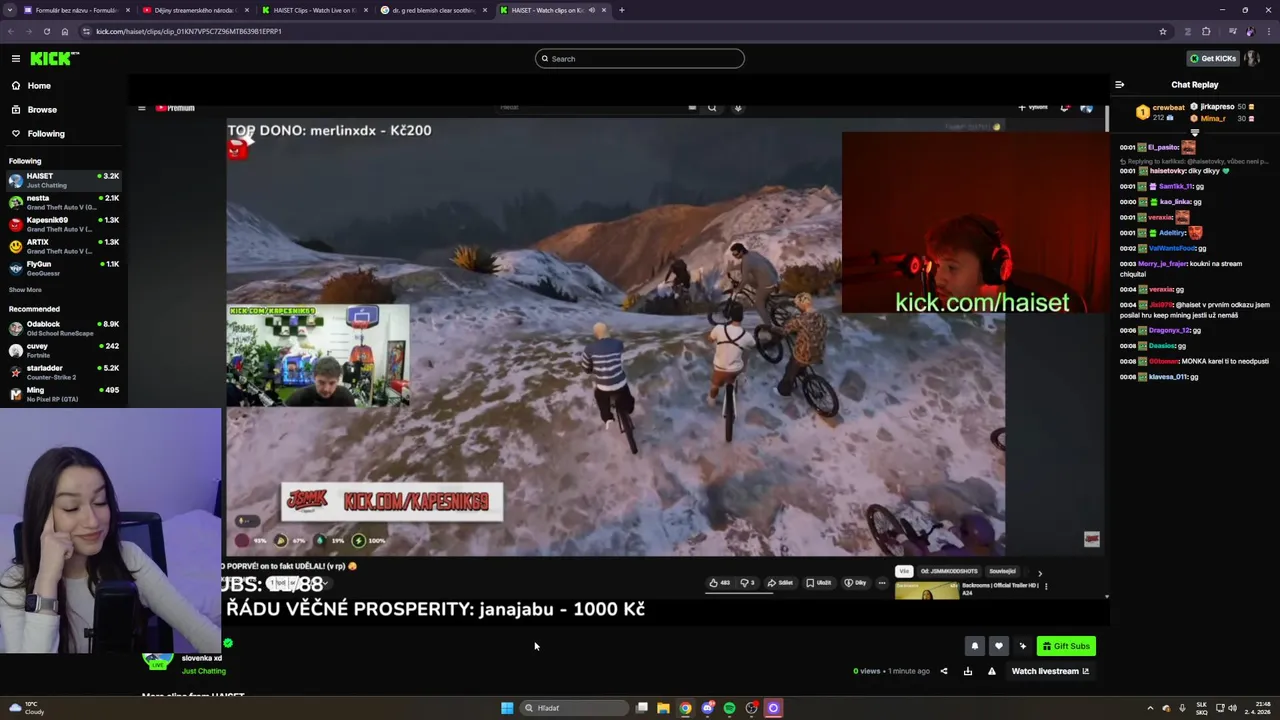
Task: Click the heart follow button
Action: 998,646
